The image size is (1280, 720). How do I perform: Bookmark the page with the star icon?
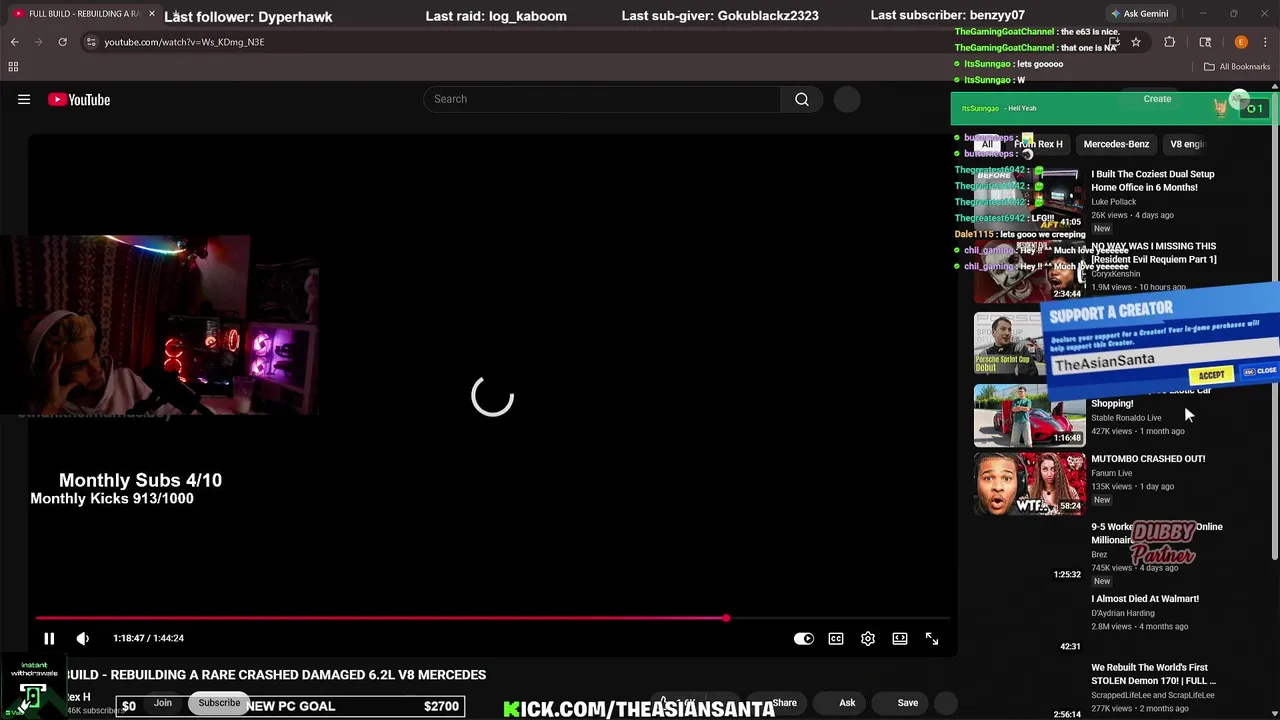click(1136, 42)
